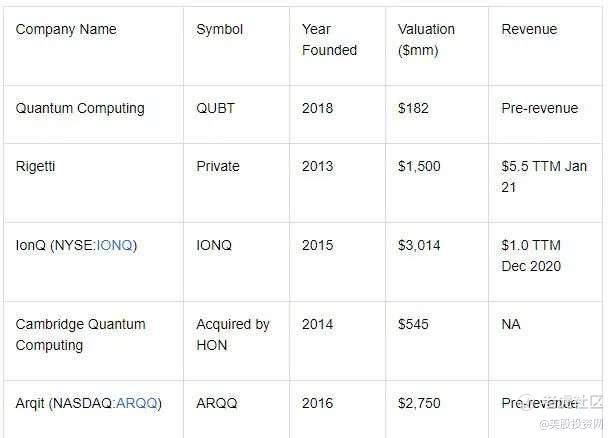Click the Symbol column header
Viewport: 615px width, 438px height.
[x=219, y=29]
